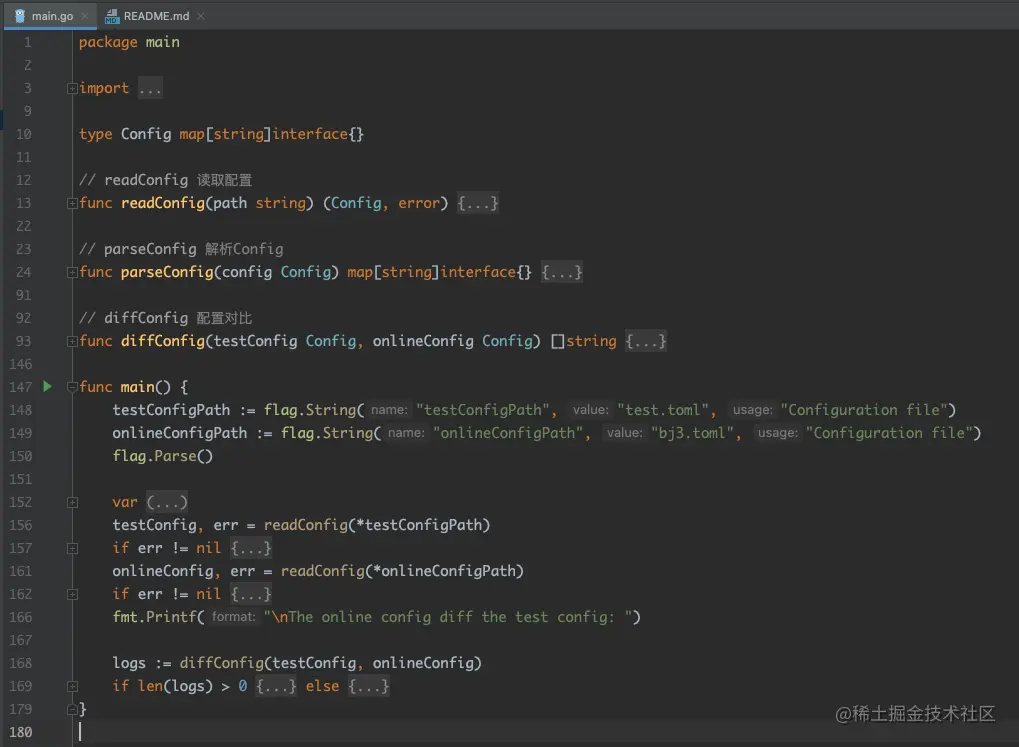The height and width of the screenshot is (747, 1019).
Task: Click the '// parseConfig' comment line
Action: pyautogui.click(x=181, y=249)
